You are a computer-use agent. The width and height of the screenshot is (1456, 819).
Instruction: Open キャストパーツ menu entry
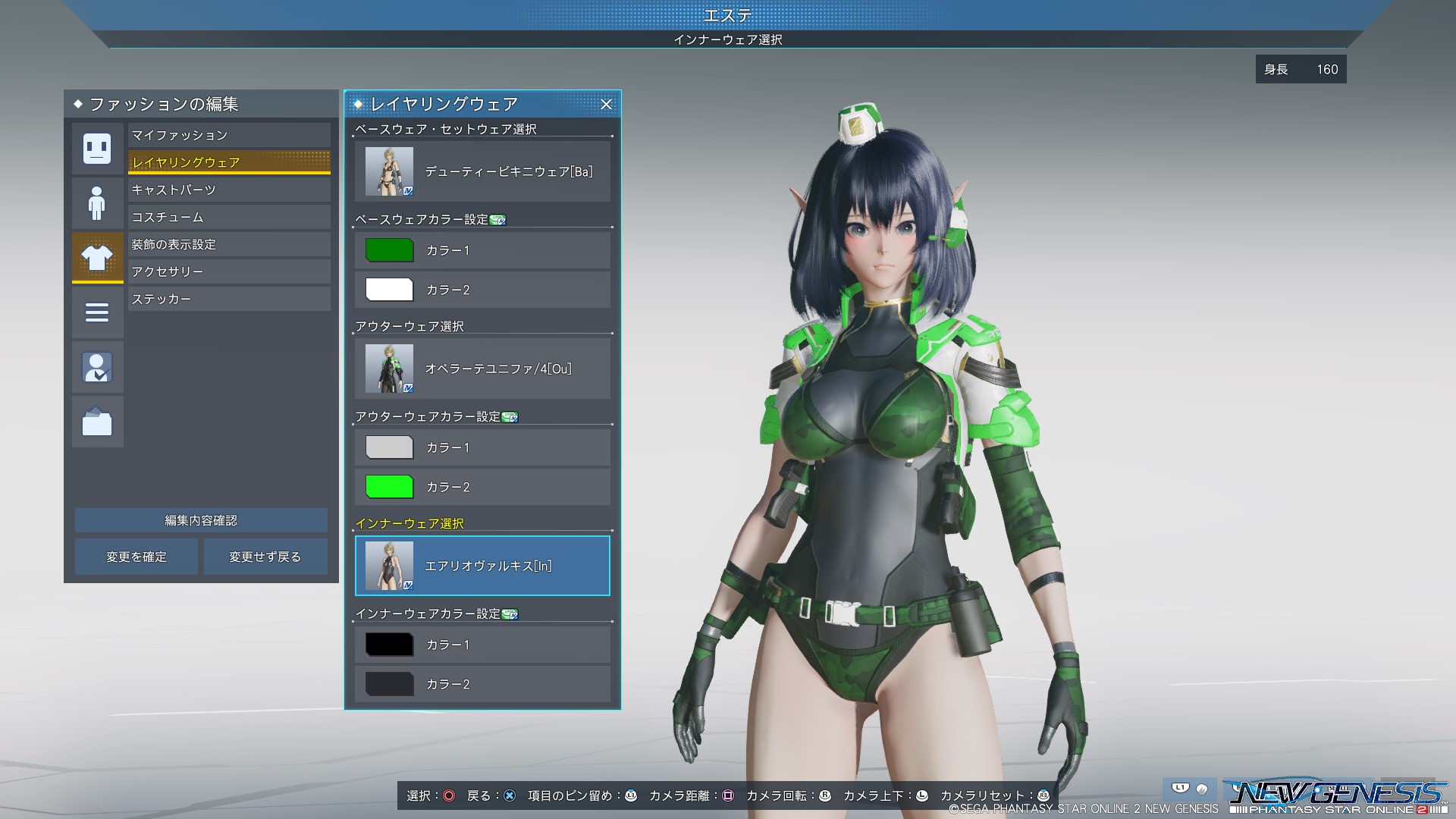click(229, 190)
